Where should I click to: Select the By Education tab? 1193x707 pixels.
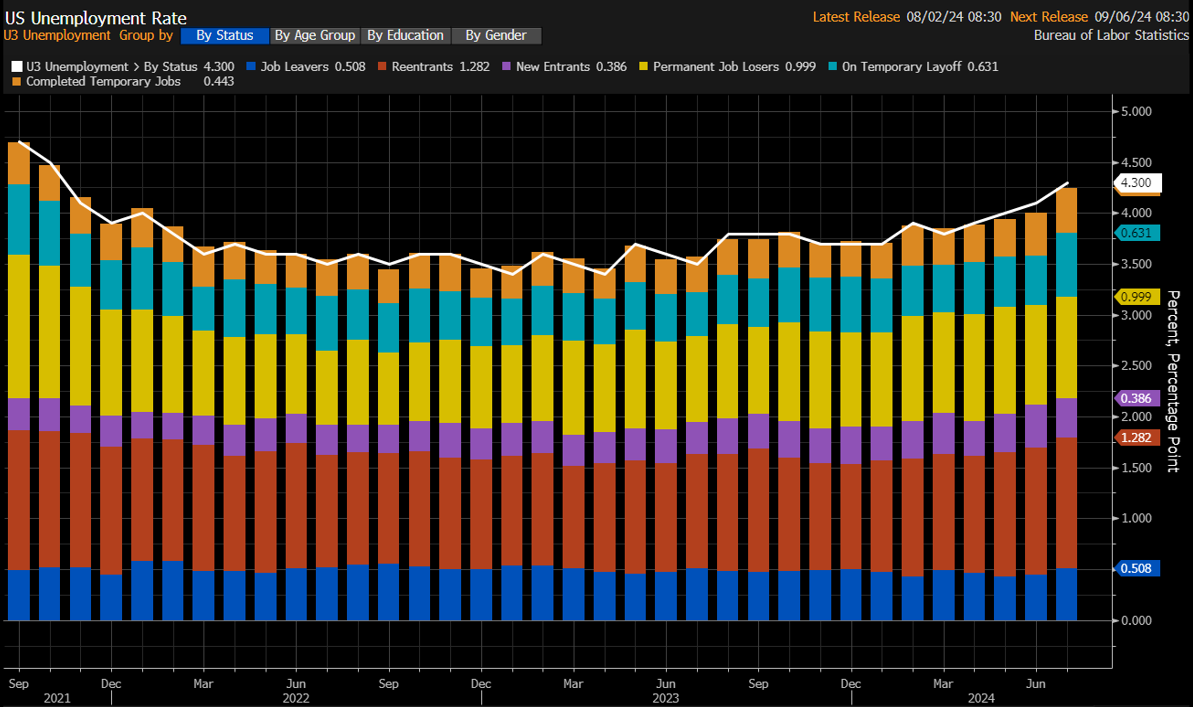pyautogui.click(x=403, y=35)
